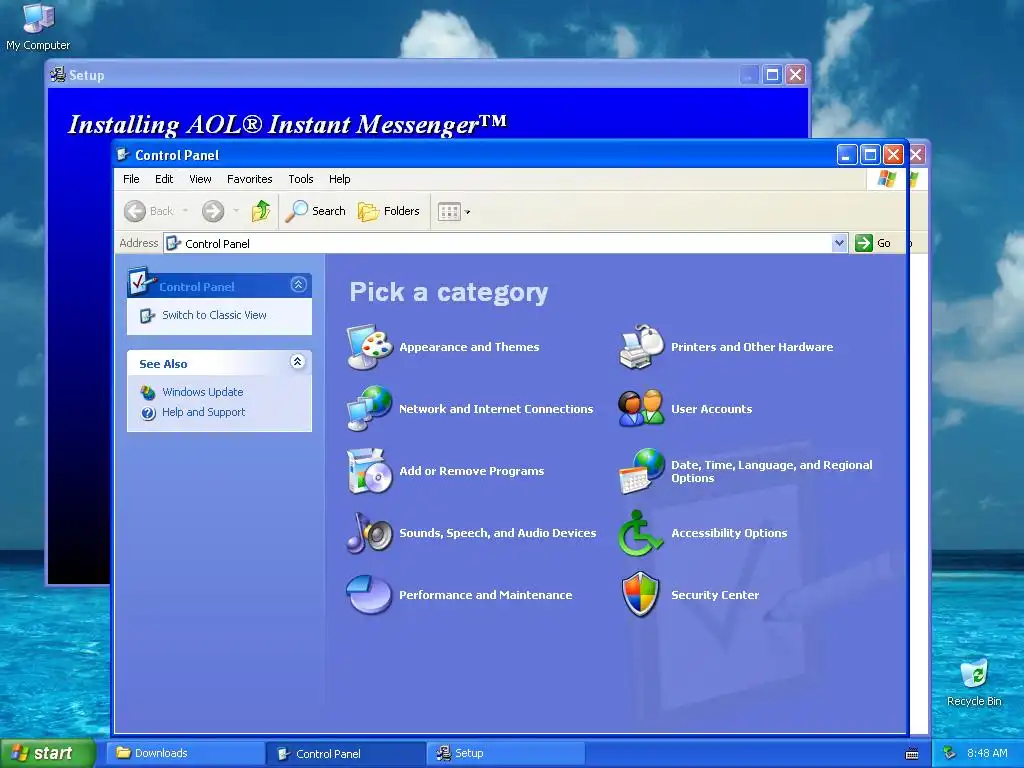Switch to Setup taskbar button
1024x768 pixels.
[505, 753]
